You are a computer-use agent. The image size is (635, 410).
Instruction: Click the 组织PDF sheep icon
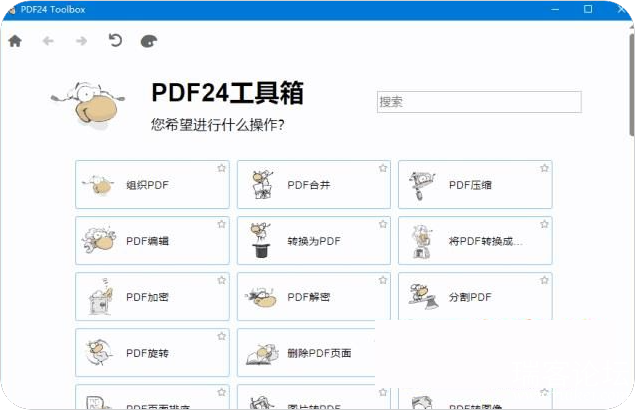(x=99, y=185)
